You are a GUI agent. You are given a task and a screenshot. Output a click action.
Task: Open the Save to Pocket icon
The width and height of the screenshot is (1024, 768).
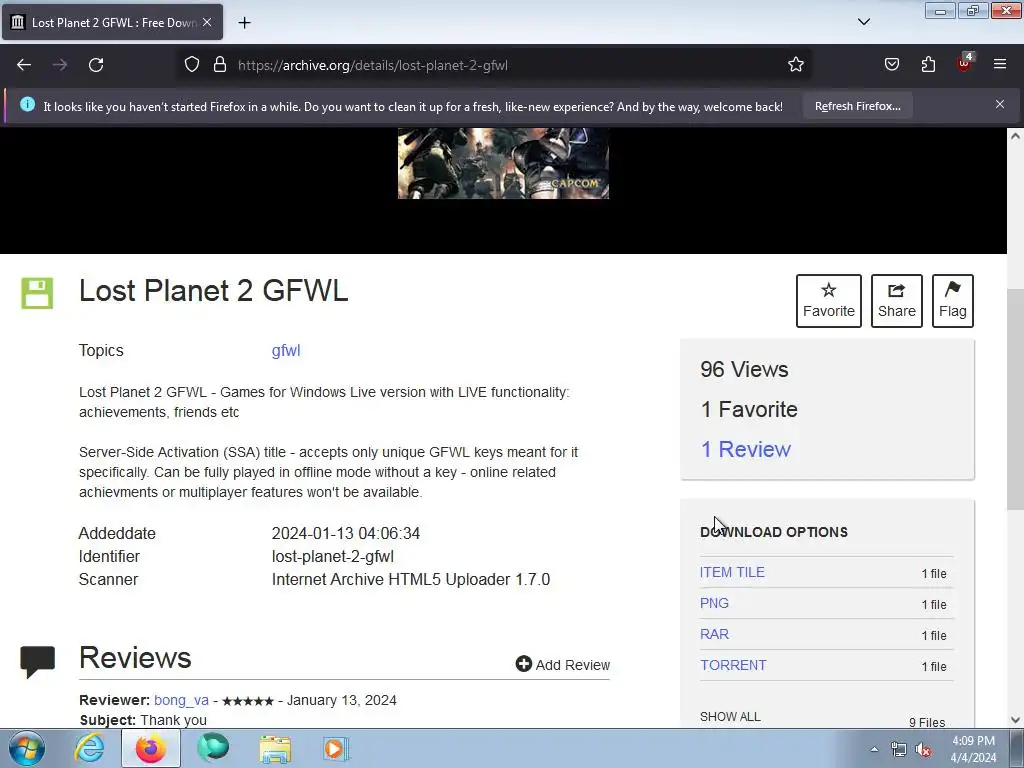tap(891, 64)
